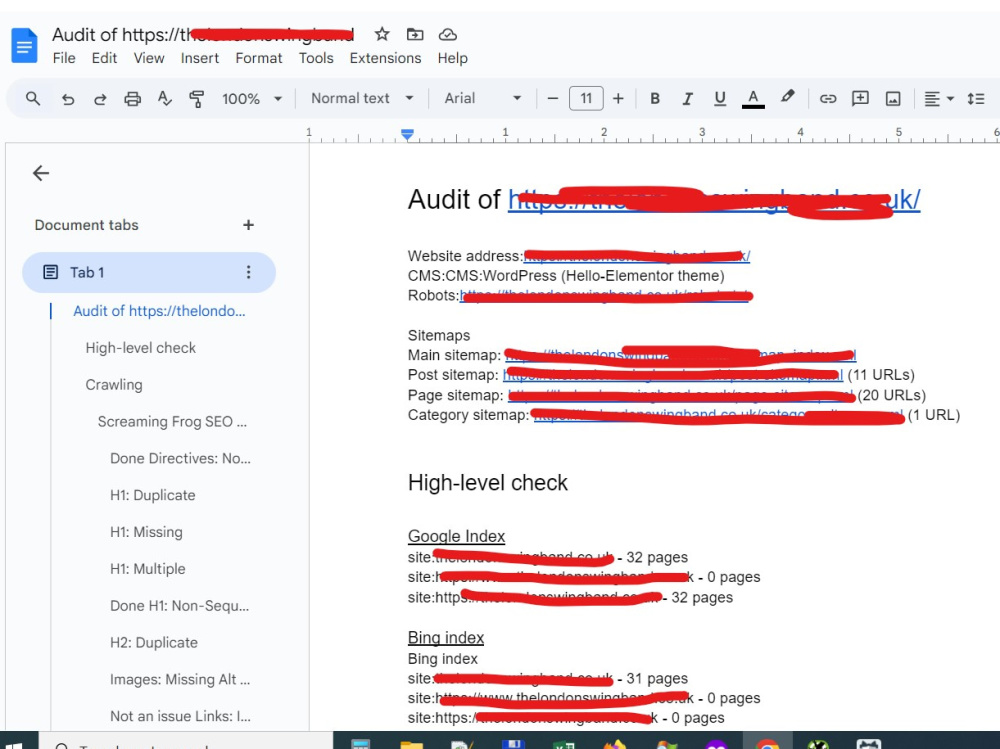Print the document
Image resolution: width=1000 pixels, height=749 pixels.
click(x=133, y=99)
